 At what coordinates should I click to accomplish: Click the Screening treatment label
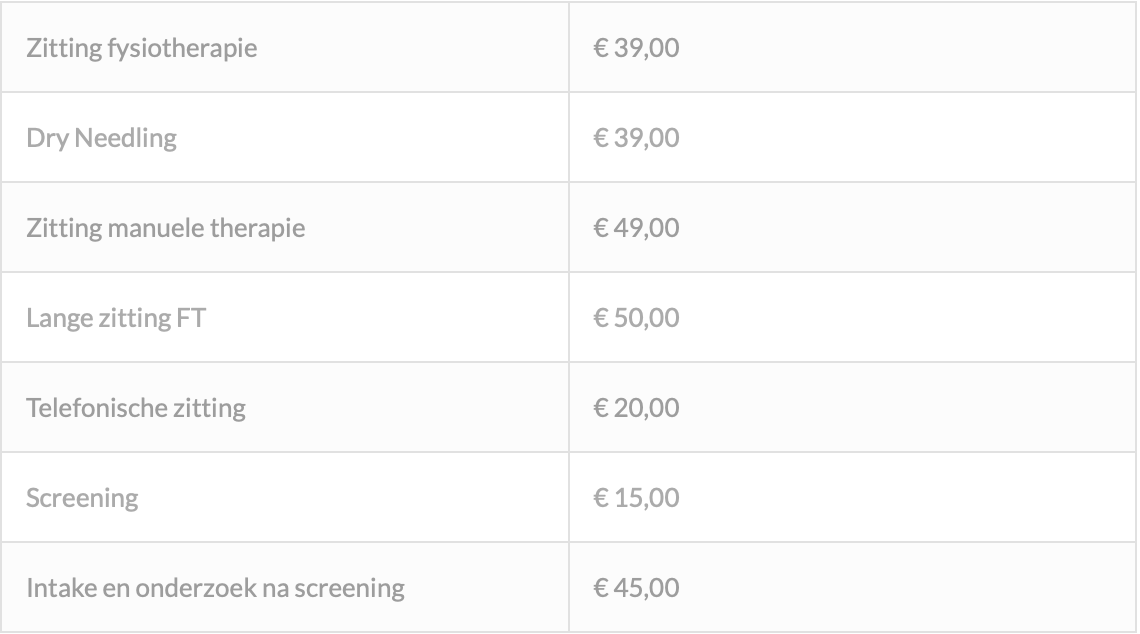click(x=82, y=498)
